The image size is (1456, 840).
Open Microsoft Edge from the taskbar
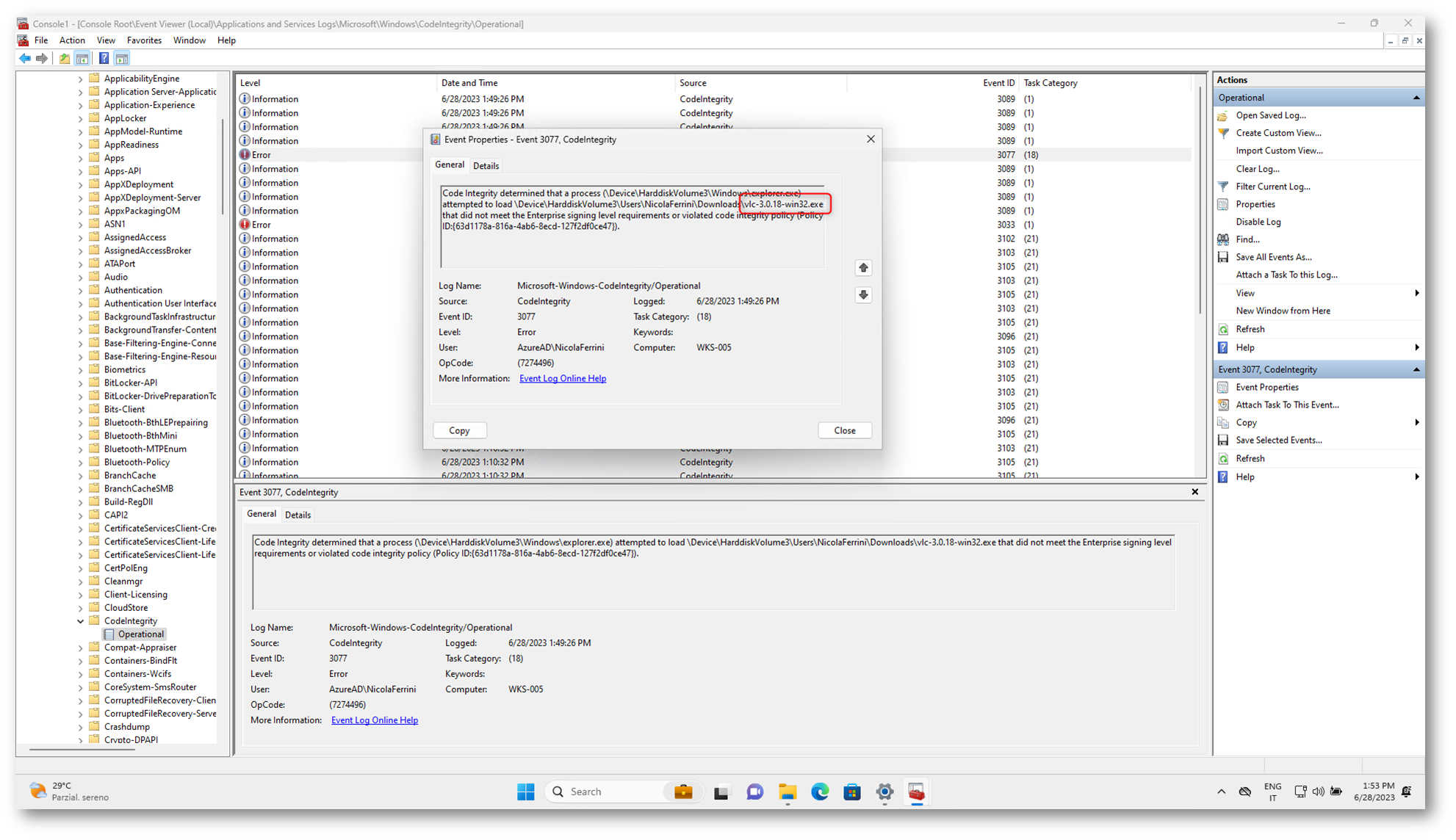tap(820, 792)
